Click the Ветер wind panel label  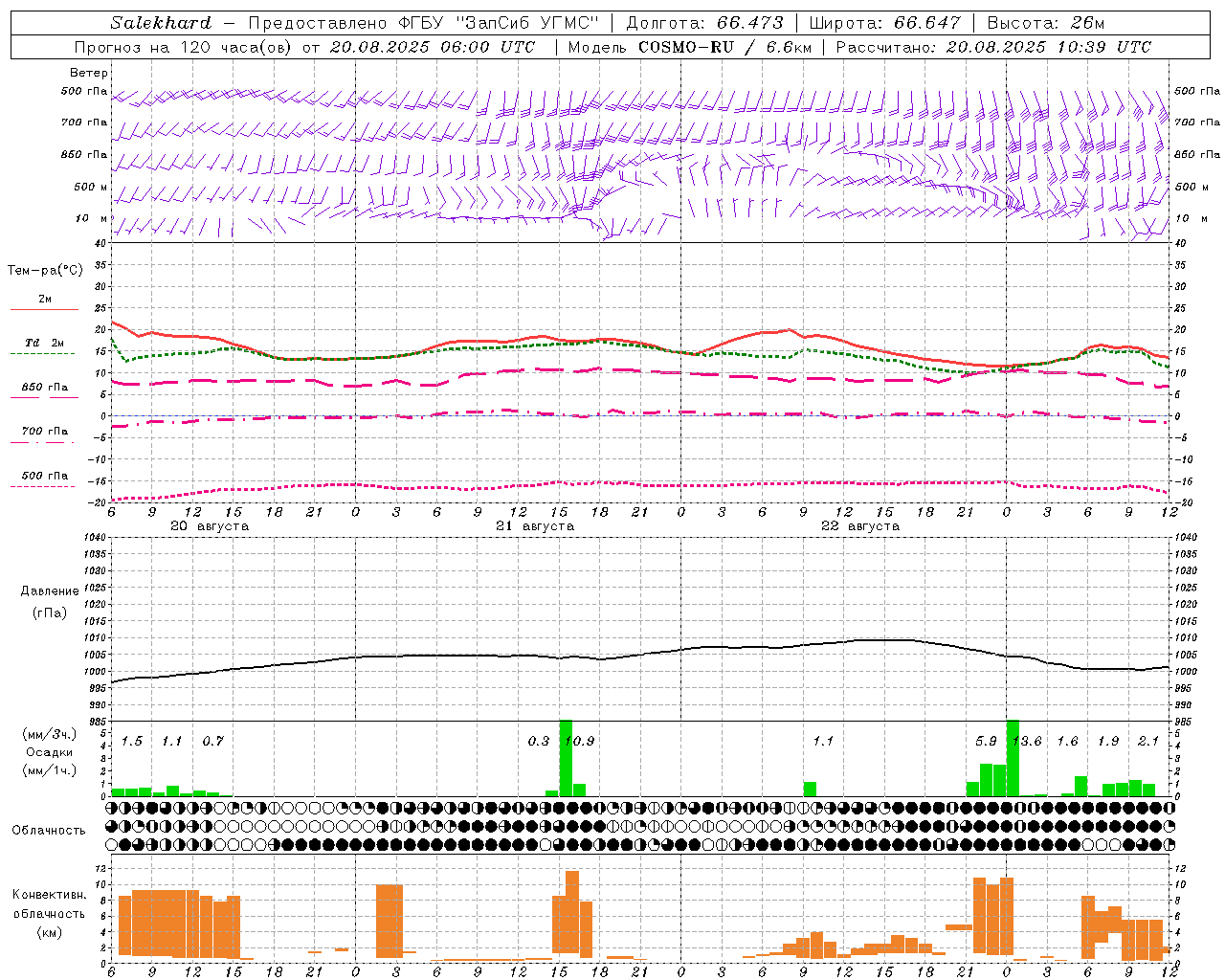coord(89,73)
